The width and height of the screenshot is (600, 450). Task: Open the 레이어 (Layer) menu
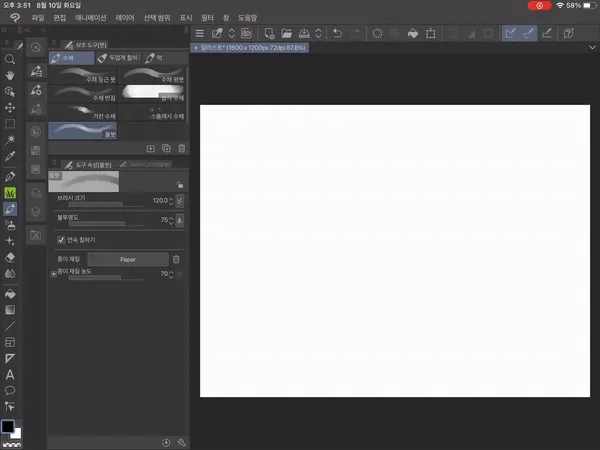click(125, 18)
